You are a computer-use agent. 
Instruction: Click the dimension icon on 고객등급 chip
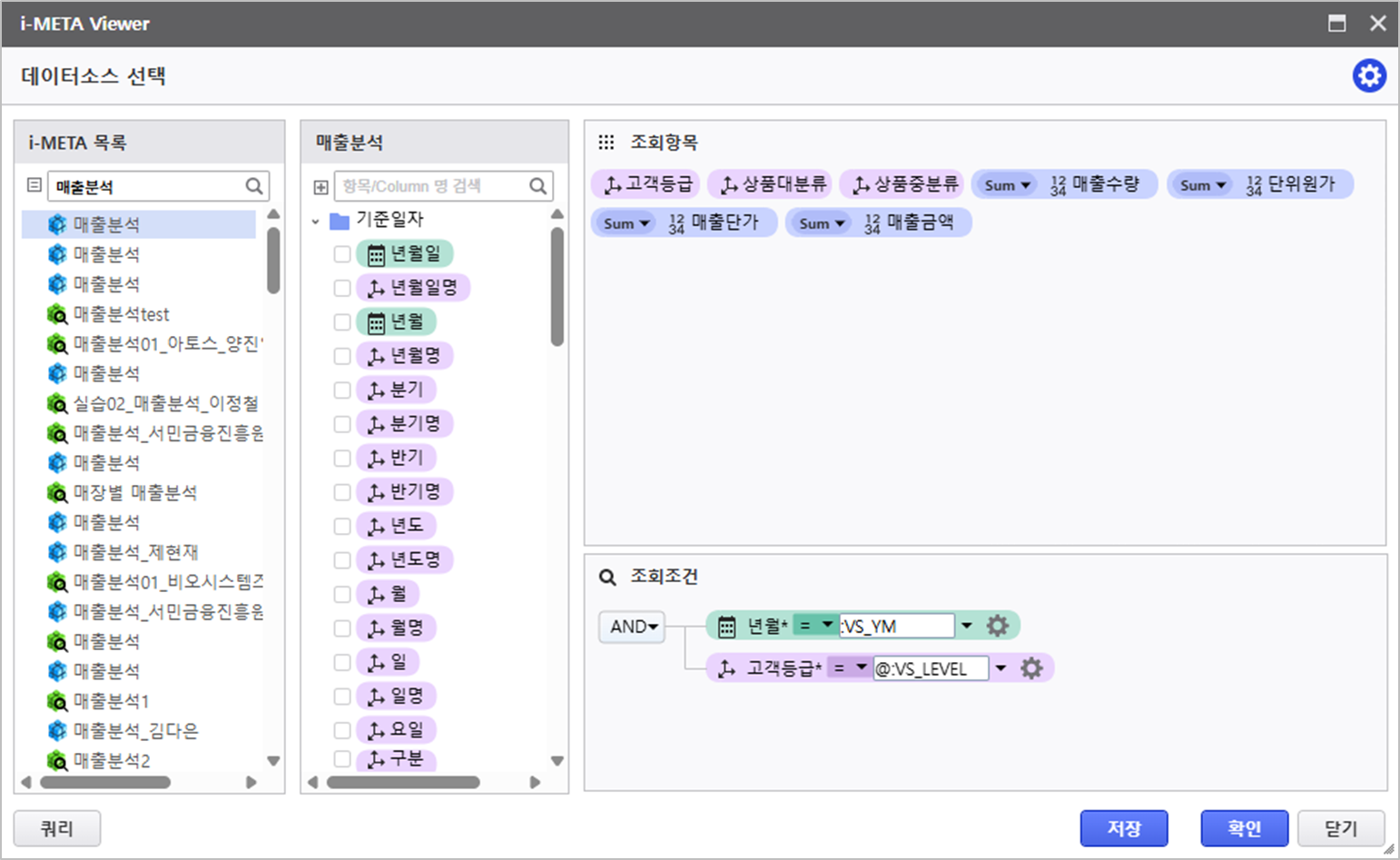coord(613,185)
